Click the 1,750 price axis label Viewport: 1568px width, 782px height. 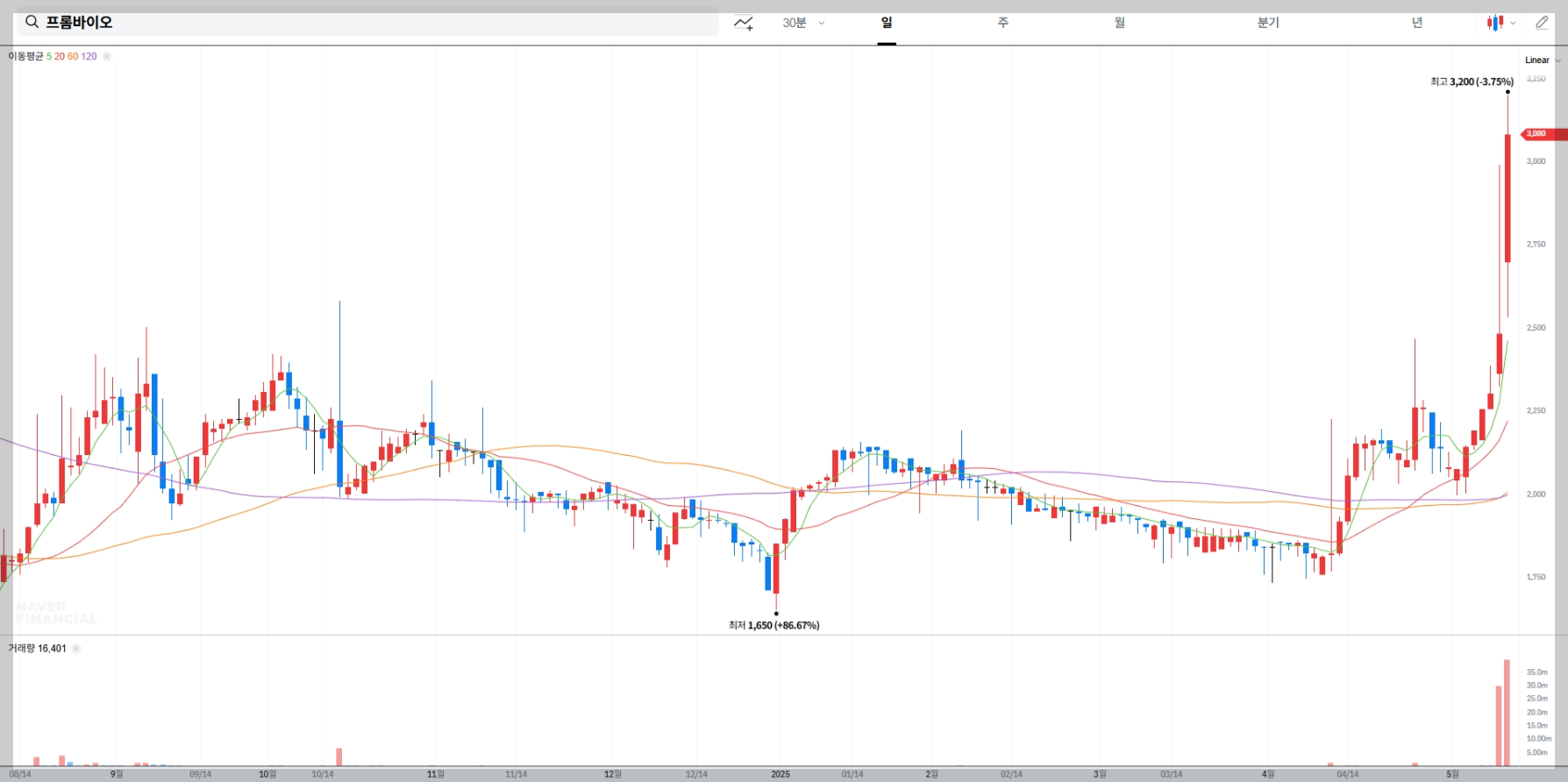pyautogui.click(x=1536, y=577)
